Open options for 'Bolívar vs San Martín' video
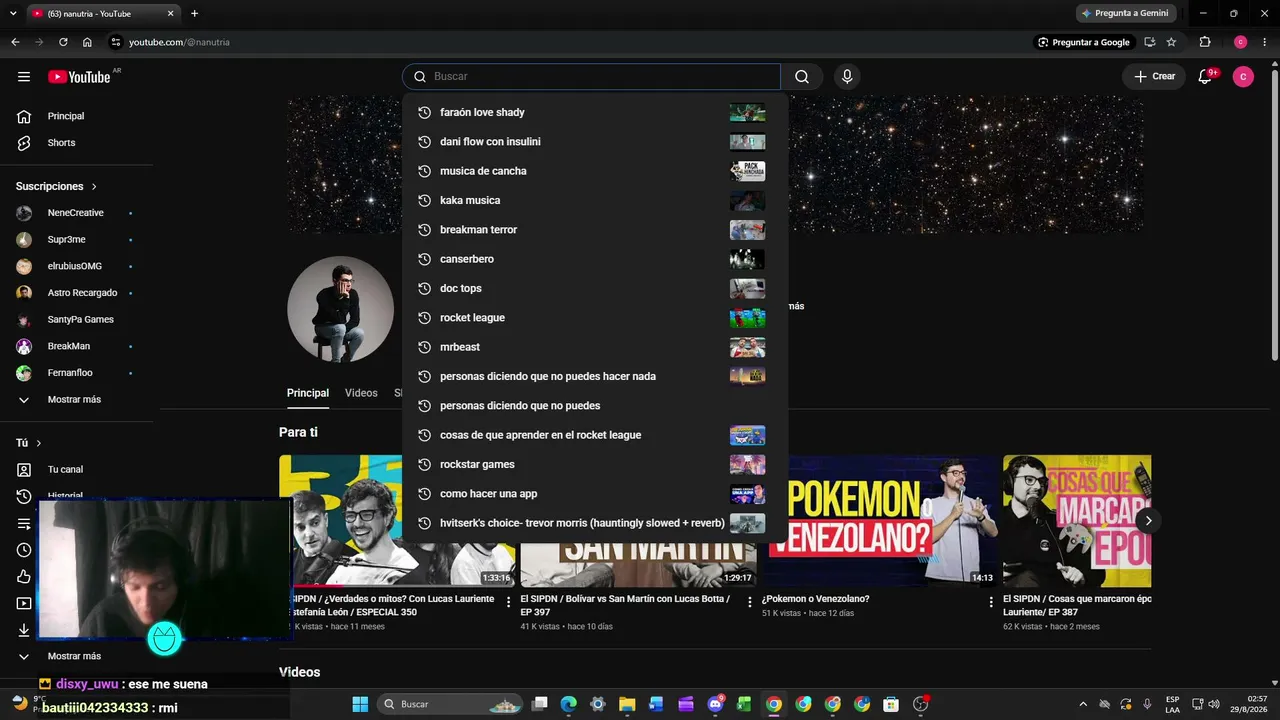The width and height of the screenshot is (1280, 720). pyautogui.click(x=750, y=602)
